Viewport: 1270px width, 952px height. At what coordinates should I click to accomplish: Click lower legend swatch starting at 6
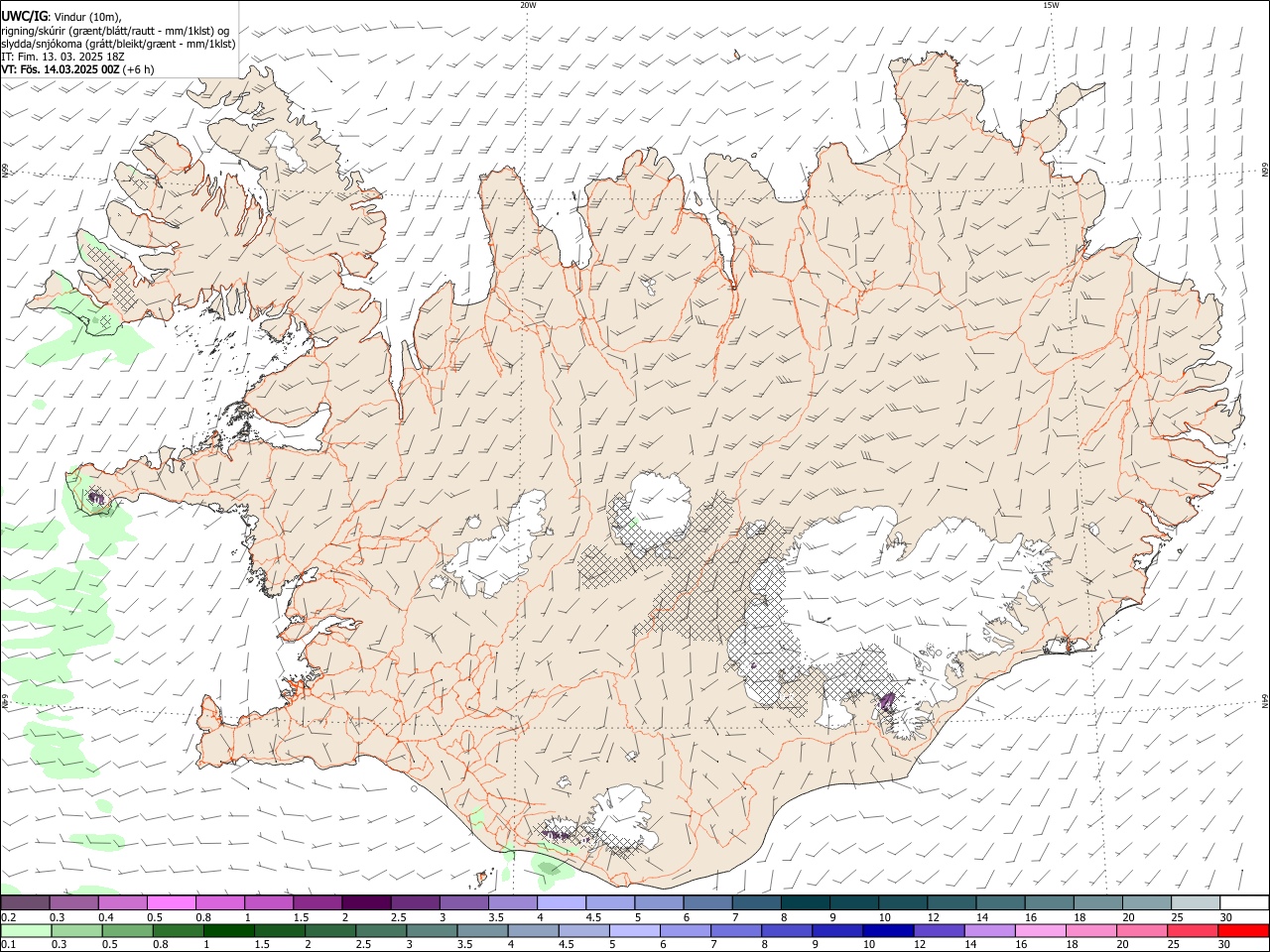tap(685, 930)
